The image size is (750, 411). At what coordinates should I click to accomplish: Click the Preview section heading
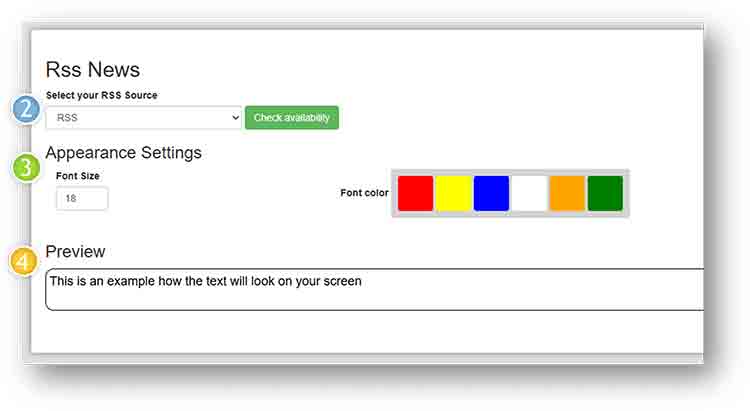tap(75, 251)
